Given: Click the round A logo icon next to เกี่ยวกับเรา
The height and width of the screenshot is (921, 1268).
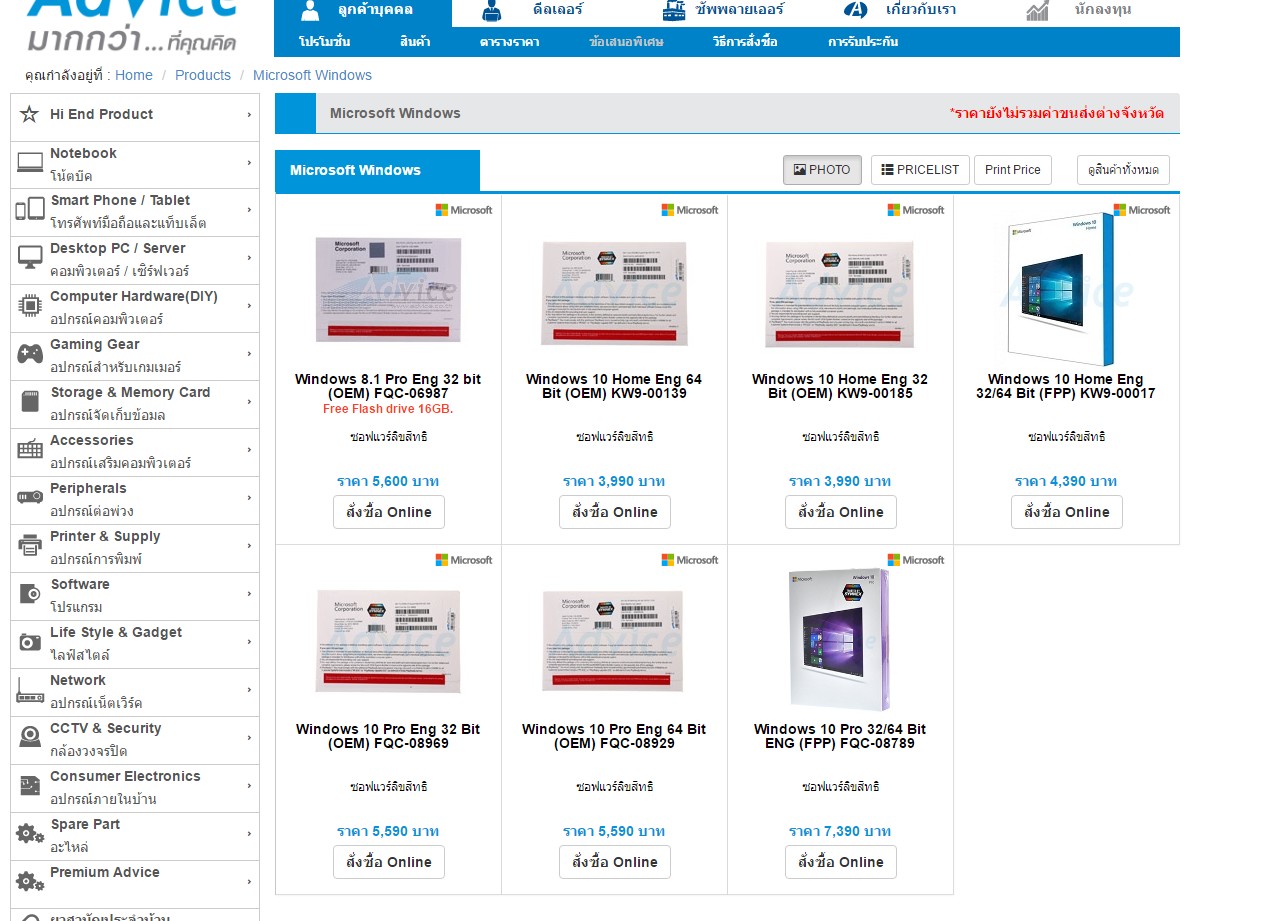Looking at the screenshot, I should 855,11.
